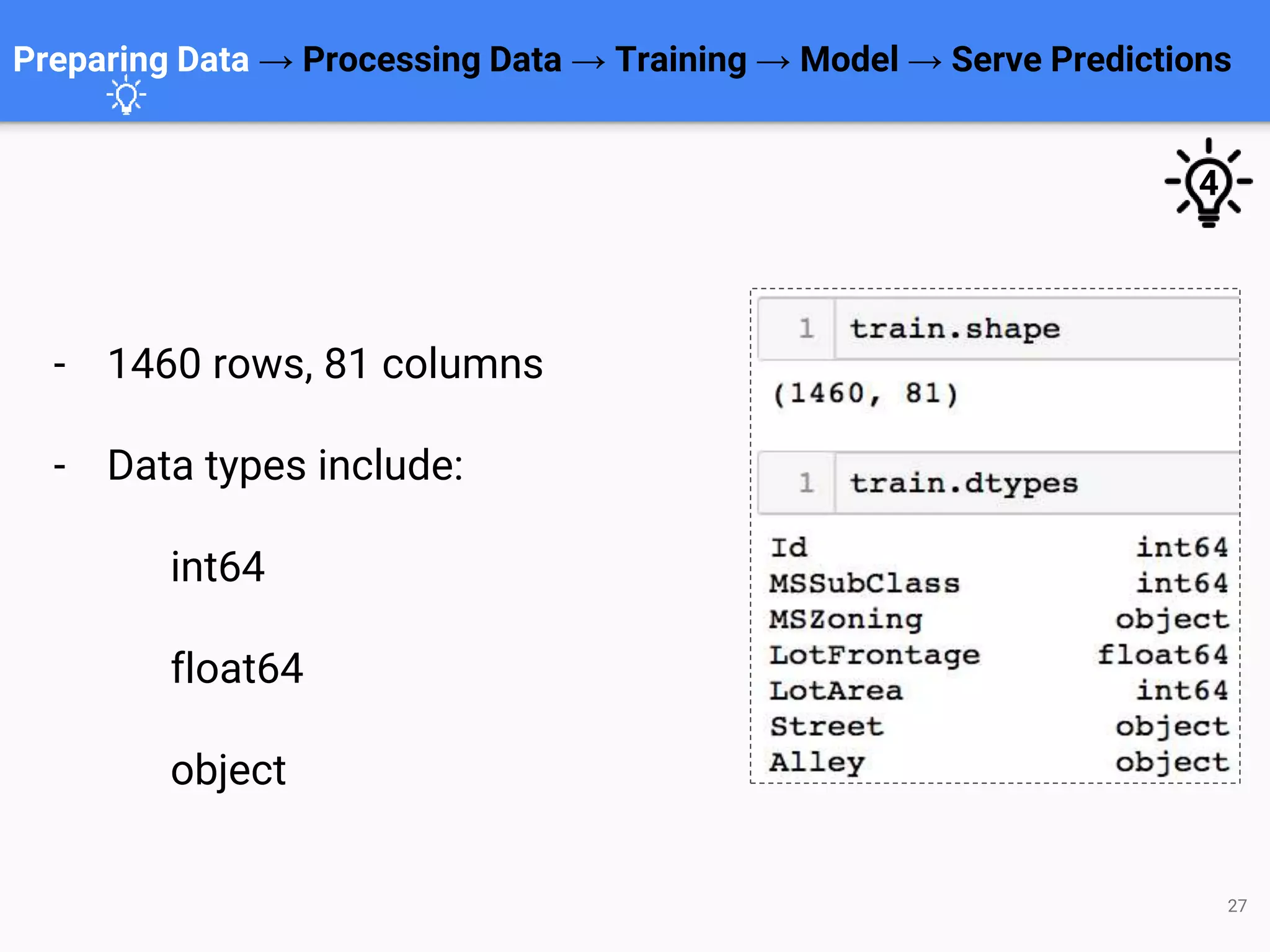Click the 'object' type next to MSZoning
This screenshot has width=1270, height=952.
(1172, 620)
